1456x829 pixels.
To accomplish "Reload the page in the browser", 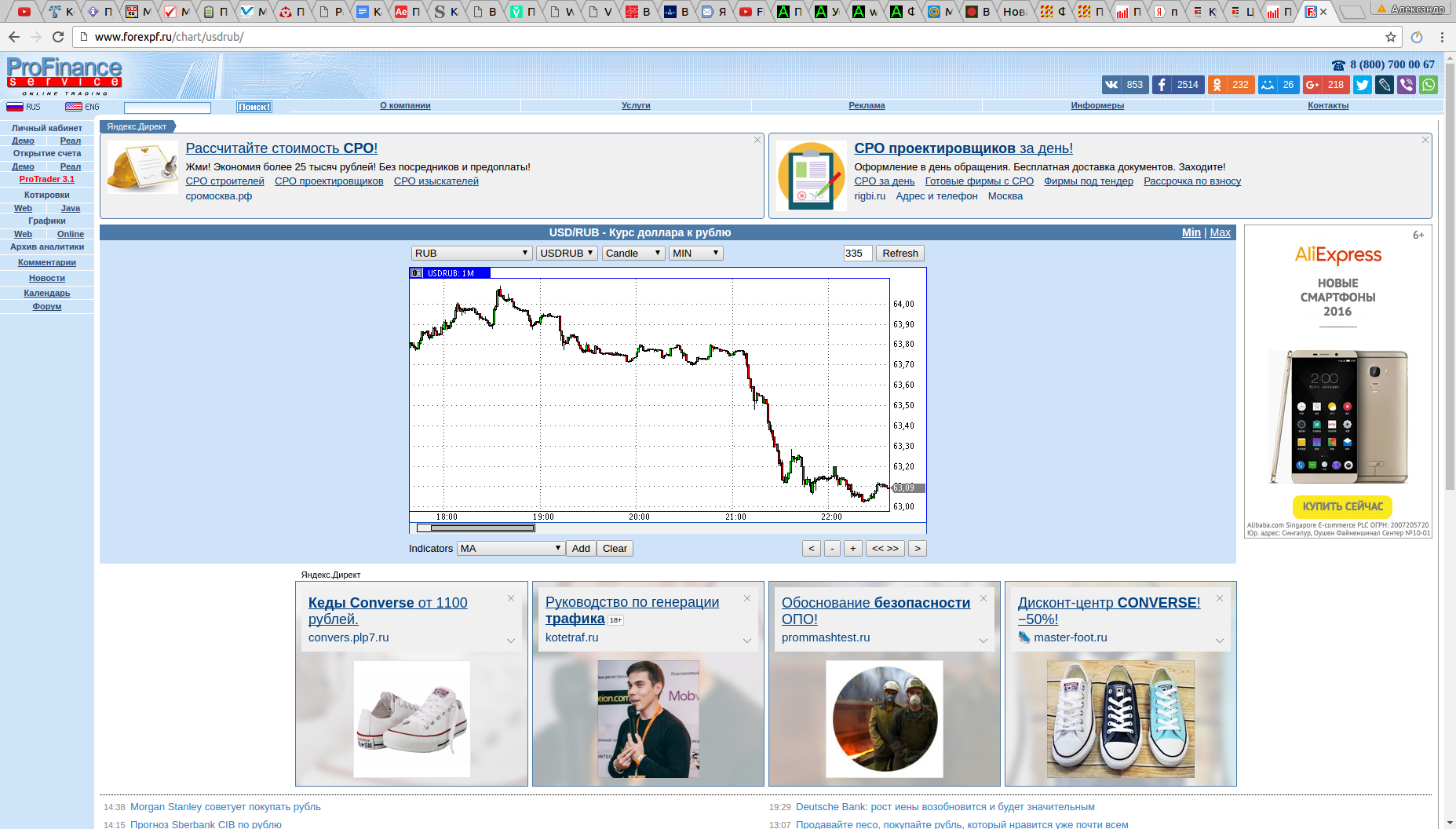I will click(x=58, y=37).
